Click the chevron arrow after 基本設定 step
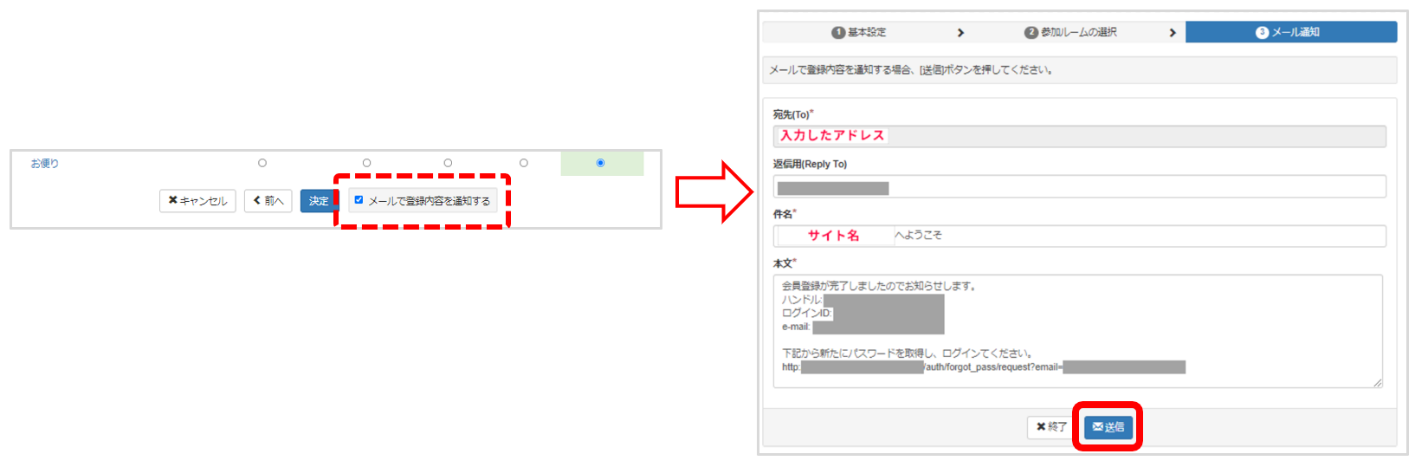1415x467 pixels. tap(961, 32)
